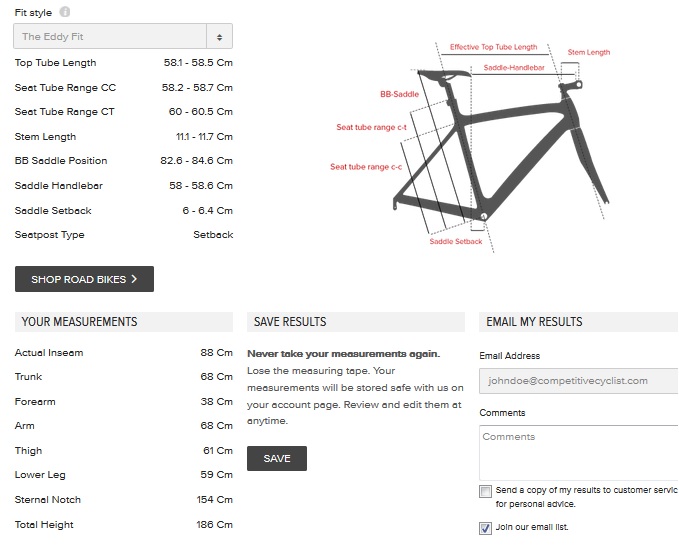Click the Actual Inseam measurement row
The height and width of the screenshot is (553, 679).
[x=123, y=353]
